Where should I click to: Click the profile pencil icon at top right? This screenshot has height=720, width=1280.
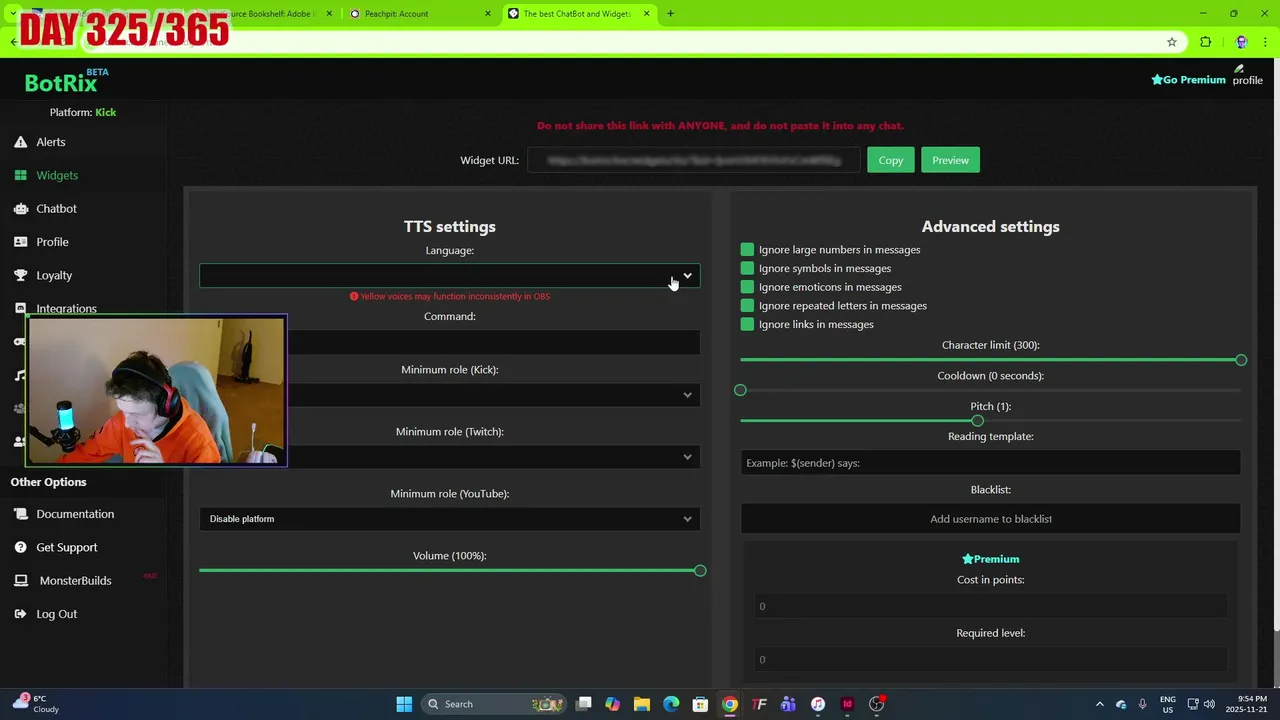1240,69
